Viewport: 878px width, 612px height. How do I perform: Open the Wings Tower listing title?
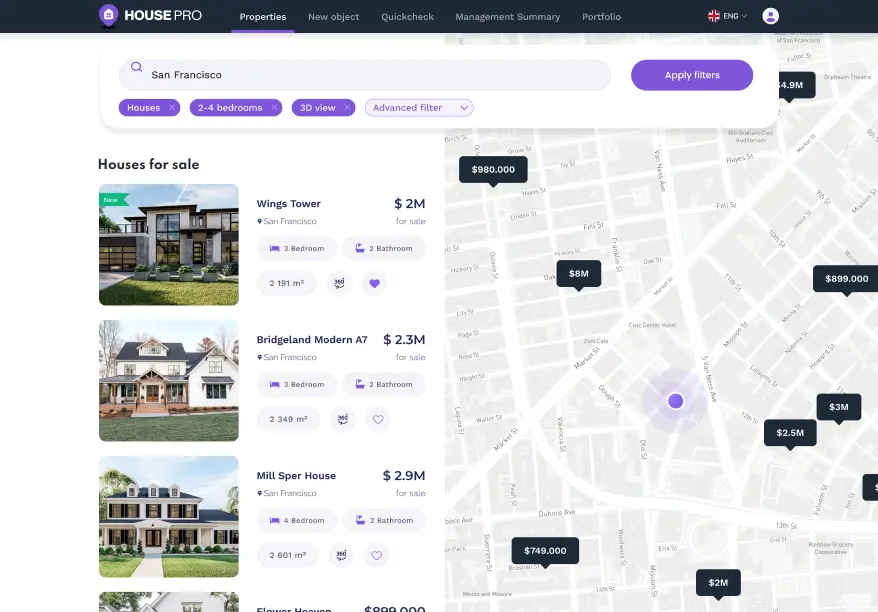[x=289, y=204]
